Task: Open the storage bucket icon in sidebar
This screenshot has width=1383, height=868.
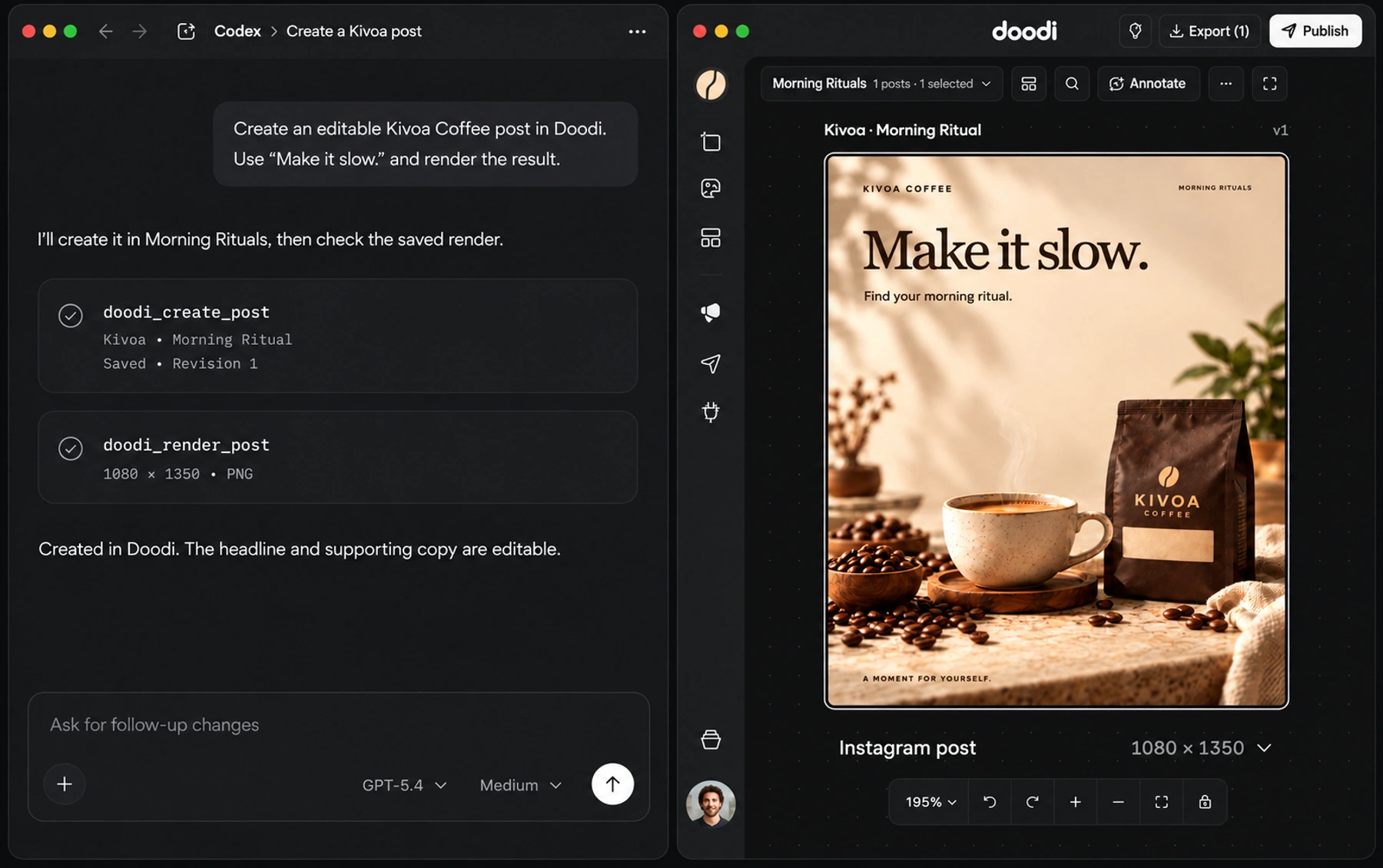Action: (x=711, y=740)
